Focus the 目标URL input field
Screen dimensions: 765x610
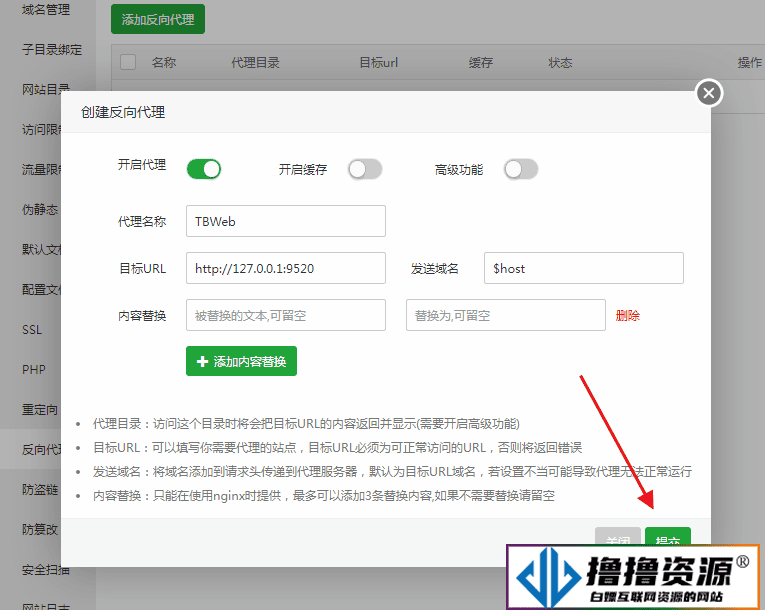coord(286,268)
